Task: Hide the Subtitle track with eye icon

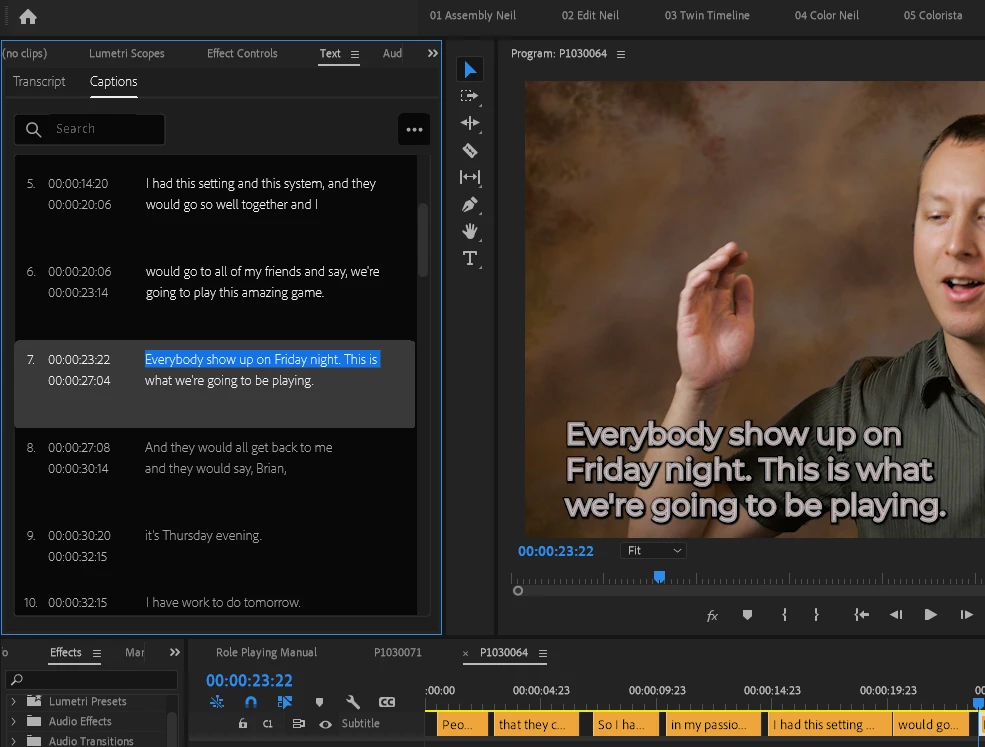Action: point(325,723)
